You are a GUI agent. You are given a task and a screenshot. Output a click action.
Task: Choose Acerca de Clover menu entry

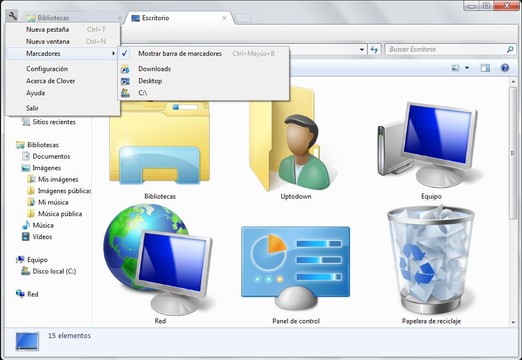(x=63, y=81)
